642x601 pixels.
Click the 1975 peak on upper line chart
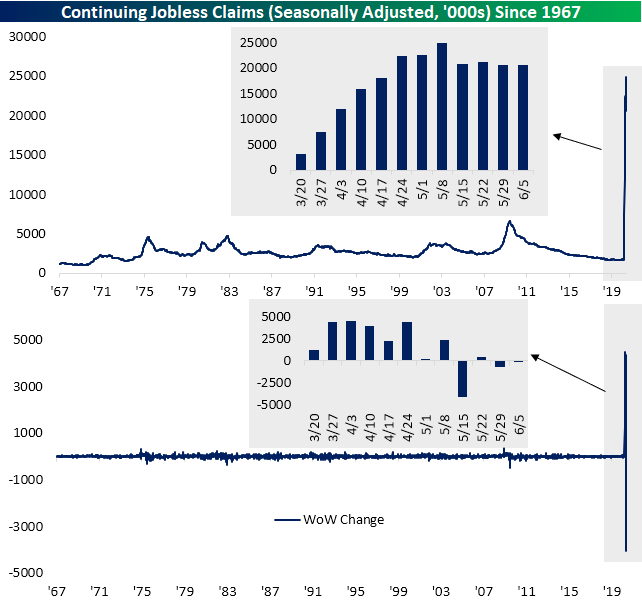pos(148,238)
